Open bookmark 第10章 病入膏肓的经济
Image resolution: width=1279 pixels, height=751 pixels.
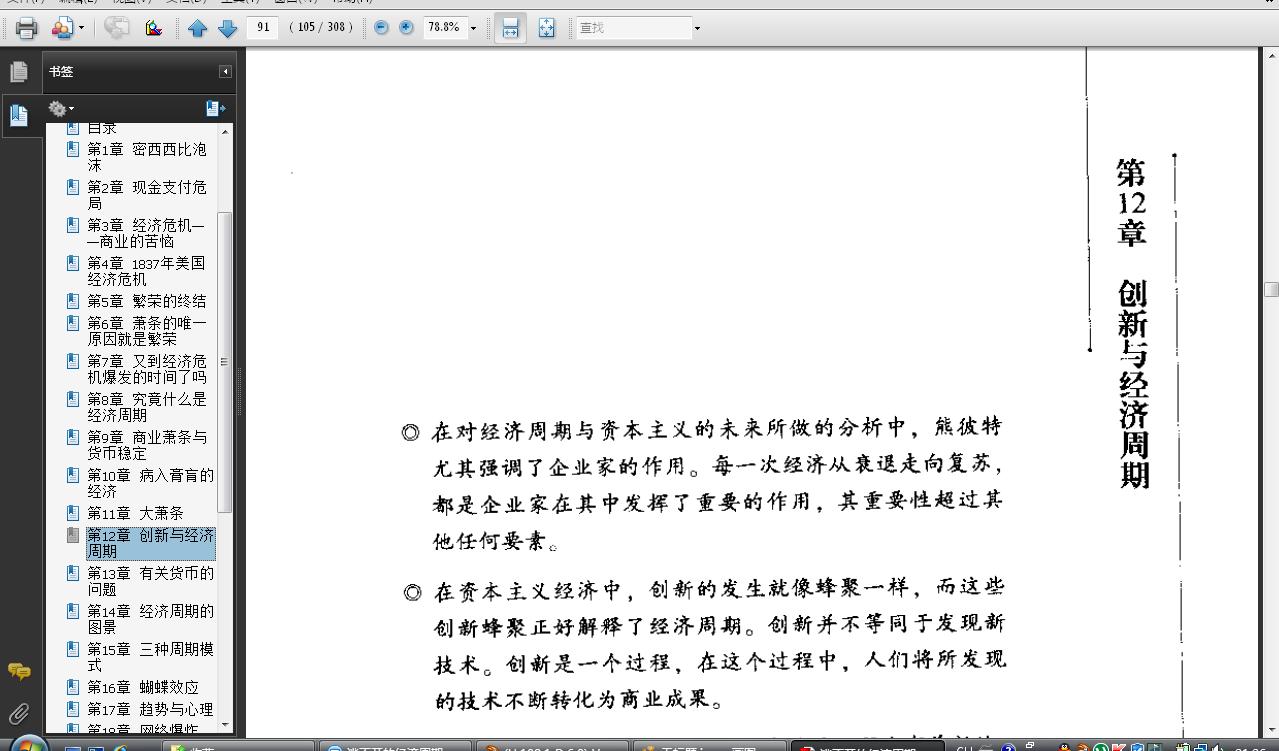[x=150, y=483]
